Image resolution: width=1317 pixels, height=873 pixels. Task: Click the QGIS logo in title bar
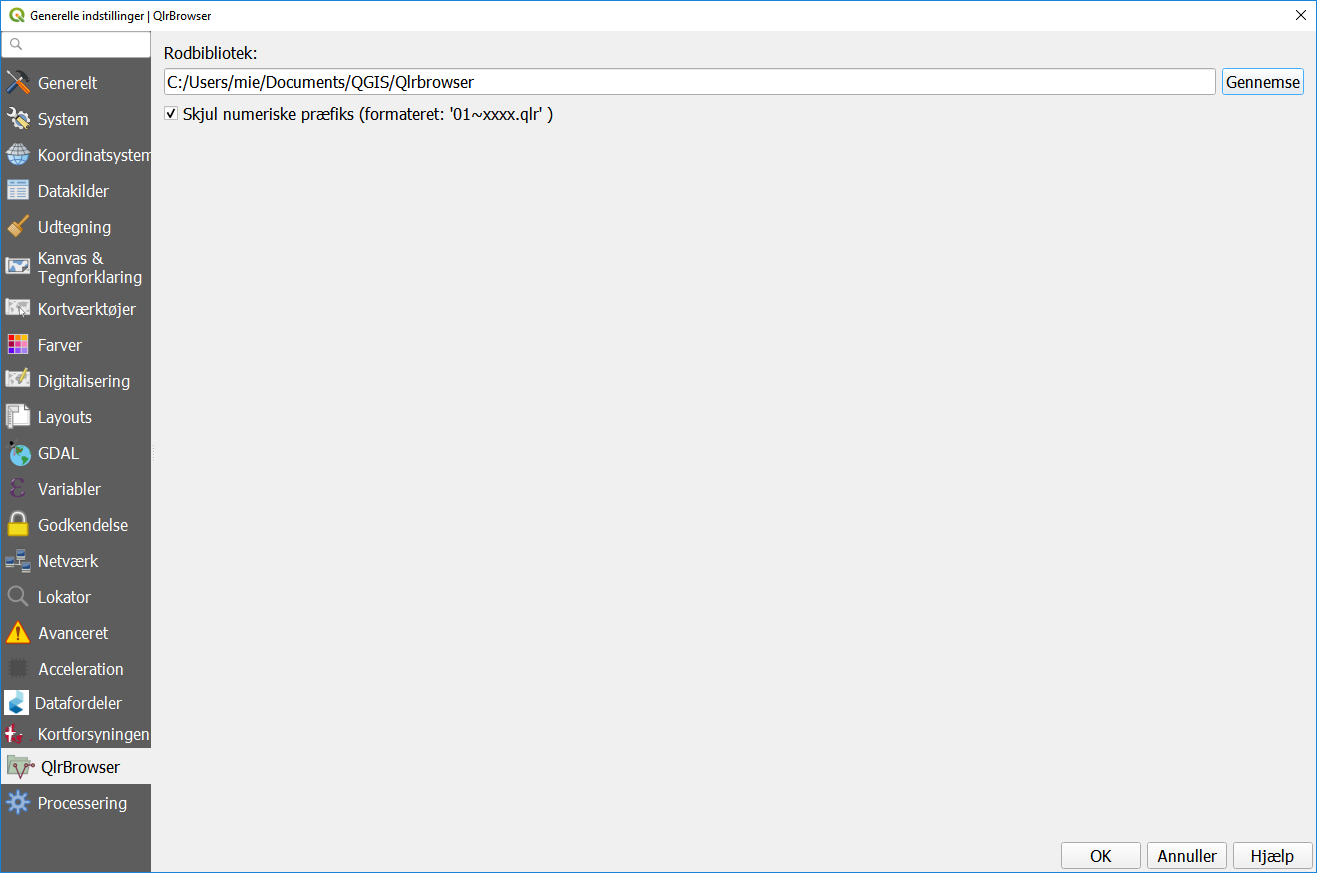click(x=15, y=15)
